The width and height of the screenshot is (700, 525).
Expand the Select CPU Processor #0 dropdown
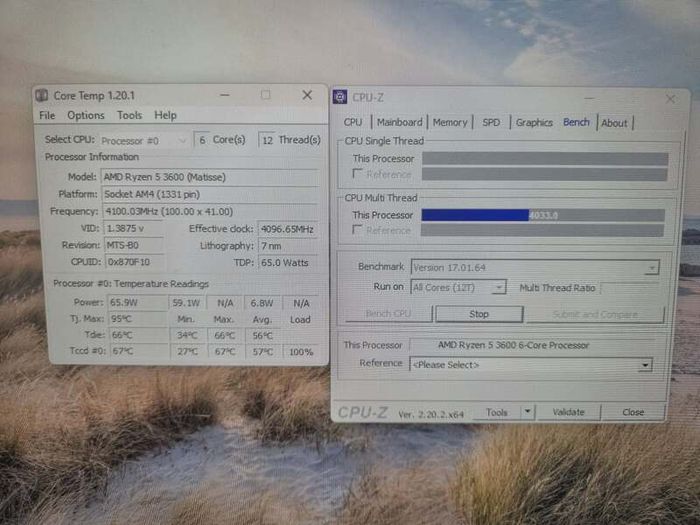(x=144, y=141)
